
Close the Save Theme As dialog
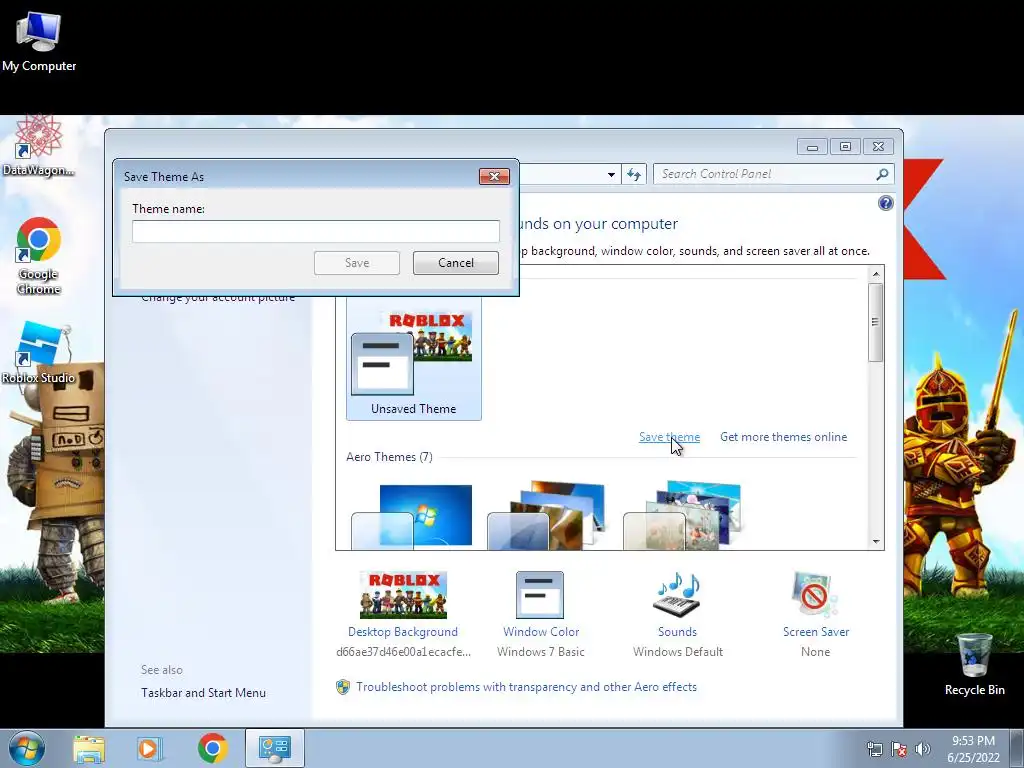click(494, 176)
